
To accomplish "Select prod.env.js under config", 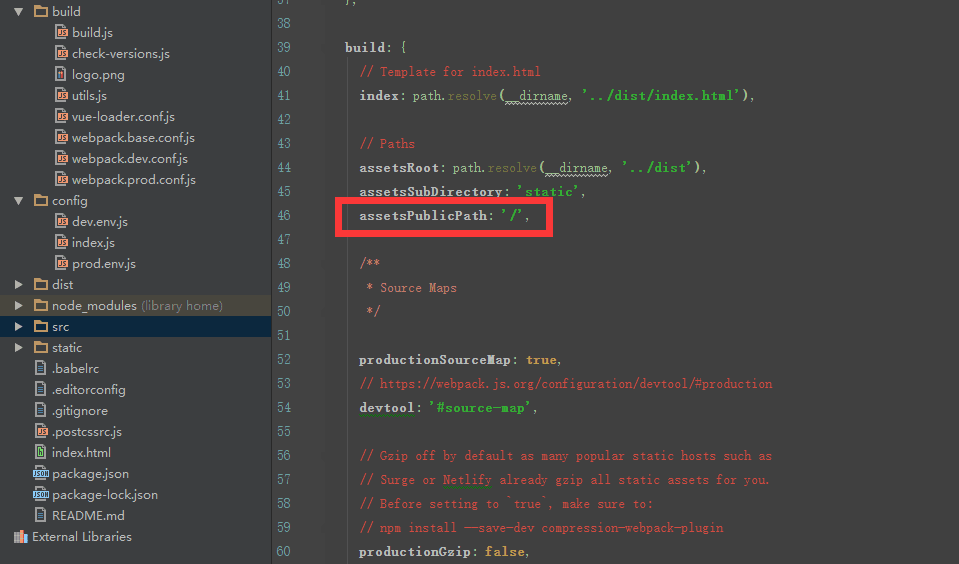I will (x=104, y=264).
